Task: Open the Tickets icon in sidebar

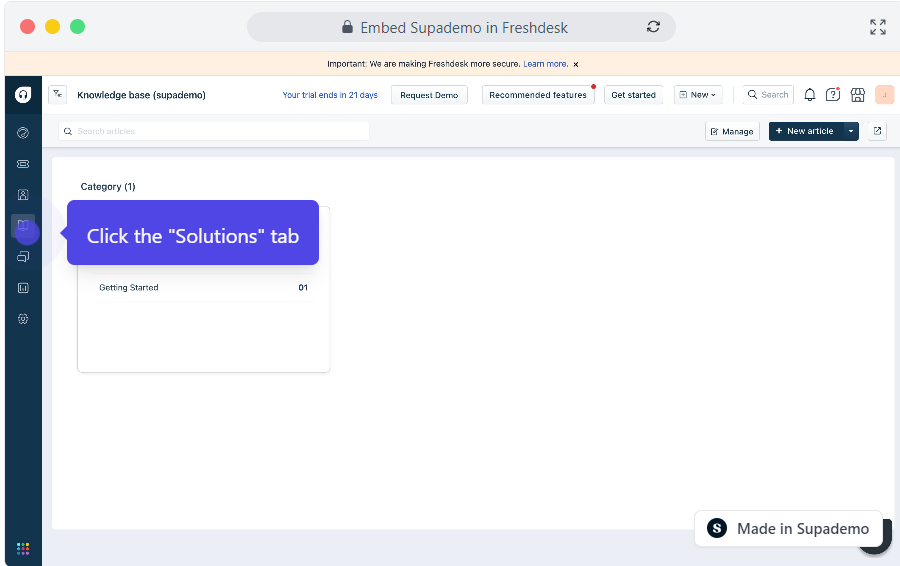Action: pos(23,164)
